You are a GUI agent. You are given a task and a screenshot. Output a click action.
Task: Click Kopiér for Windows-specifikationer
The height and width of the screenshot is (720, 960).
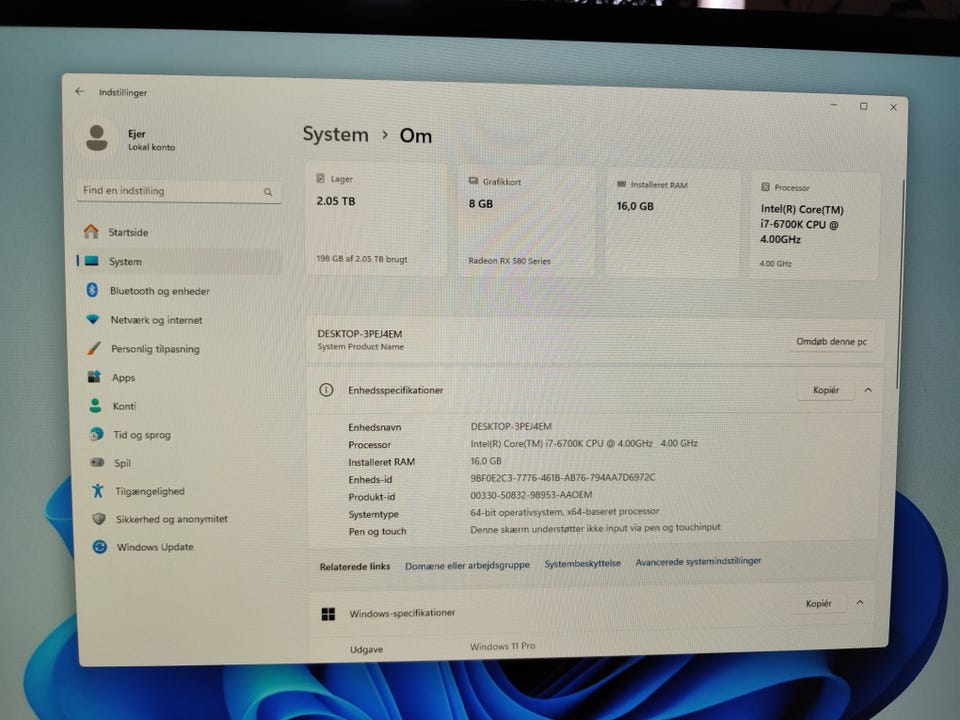click(x=819, y=603)
